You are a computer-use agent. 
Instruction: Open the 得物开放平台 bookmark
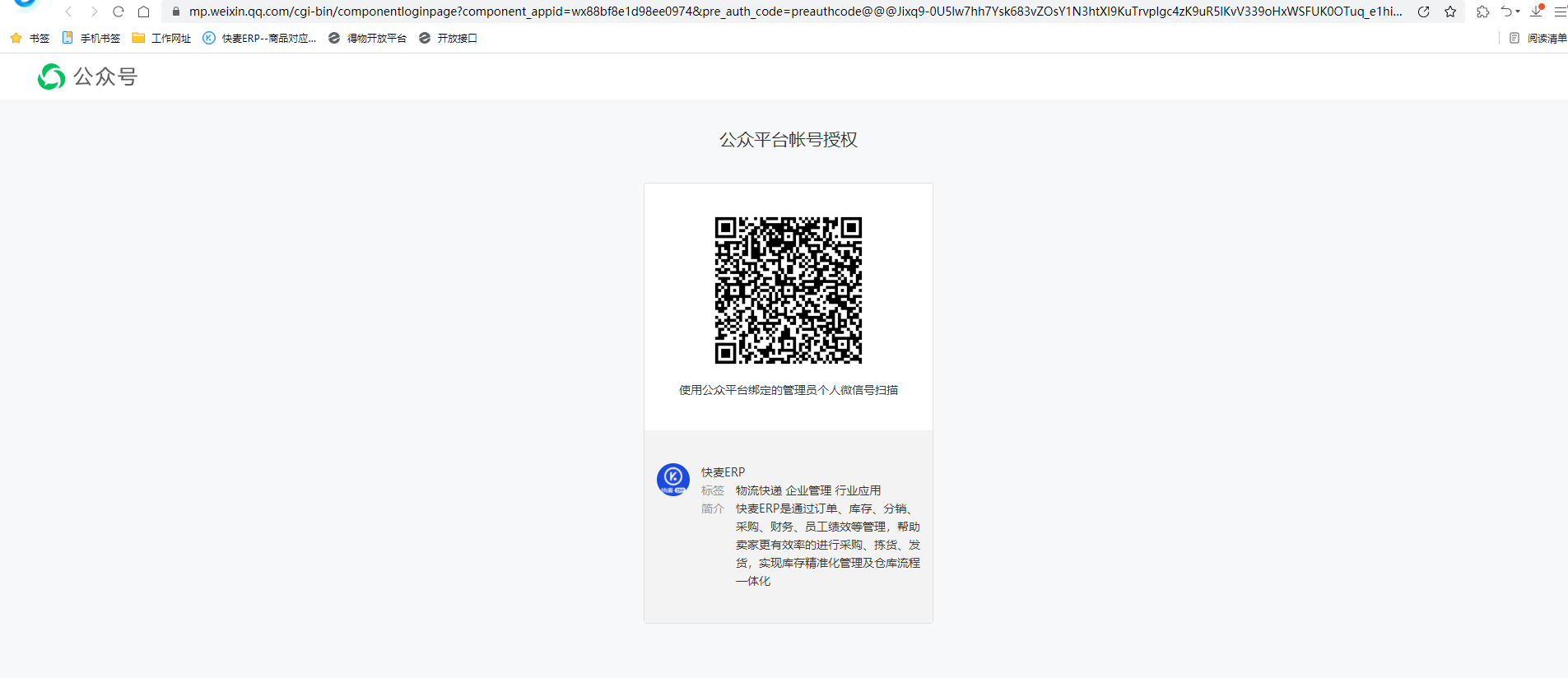[367, 38]
